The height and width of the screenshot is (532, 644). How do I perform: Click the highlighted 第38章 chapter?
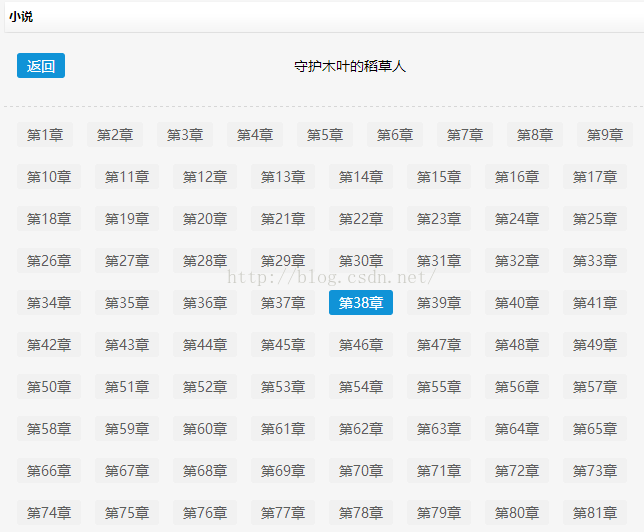361,302
